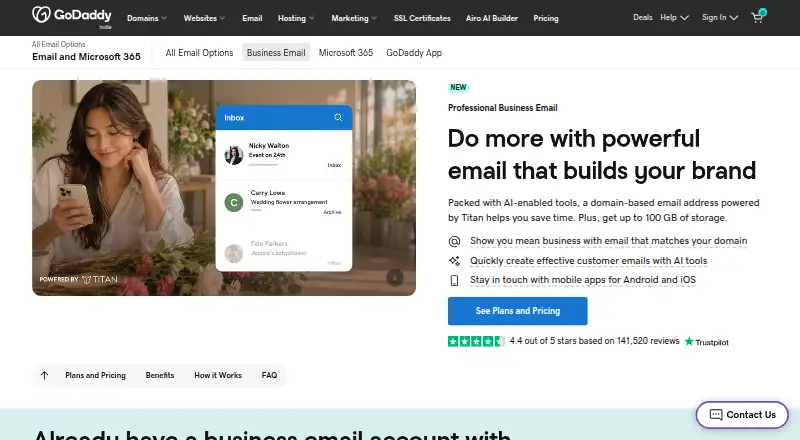This screenshot has height=440, width=800.
Task: Jump to the Plans and Pricing section
Action: click(95, 375)
